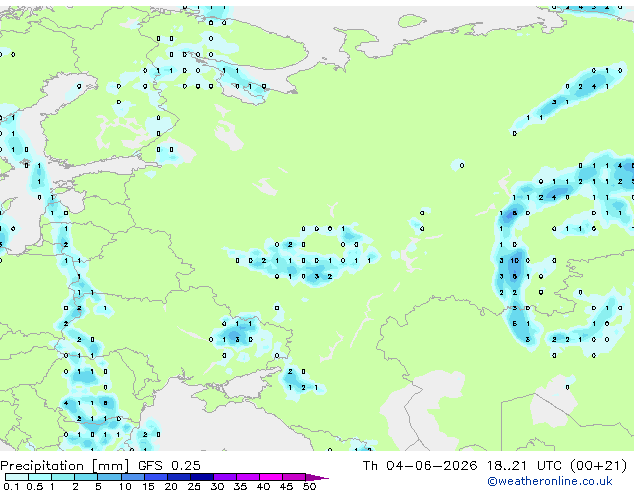Pick the 5–10 mm legend swatch

(109, 477)
